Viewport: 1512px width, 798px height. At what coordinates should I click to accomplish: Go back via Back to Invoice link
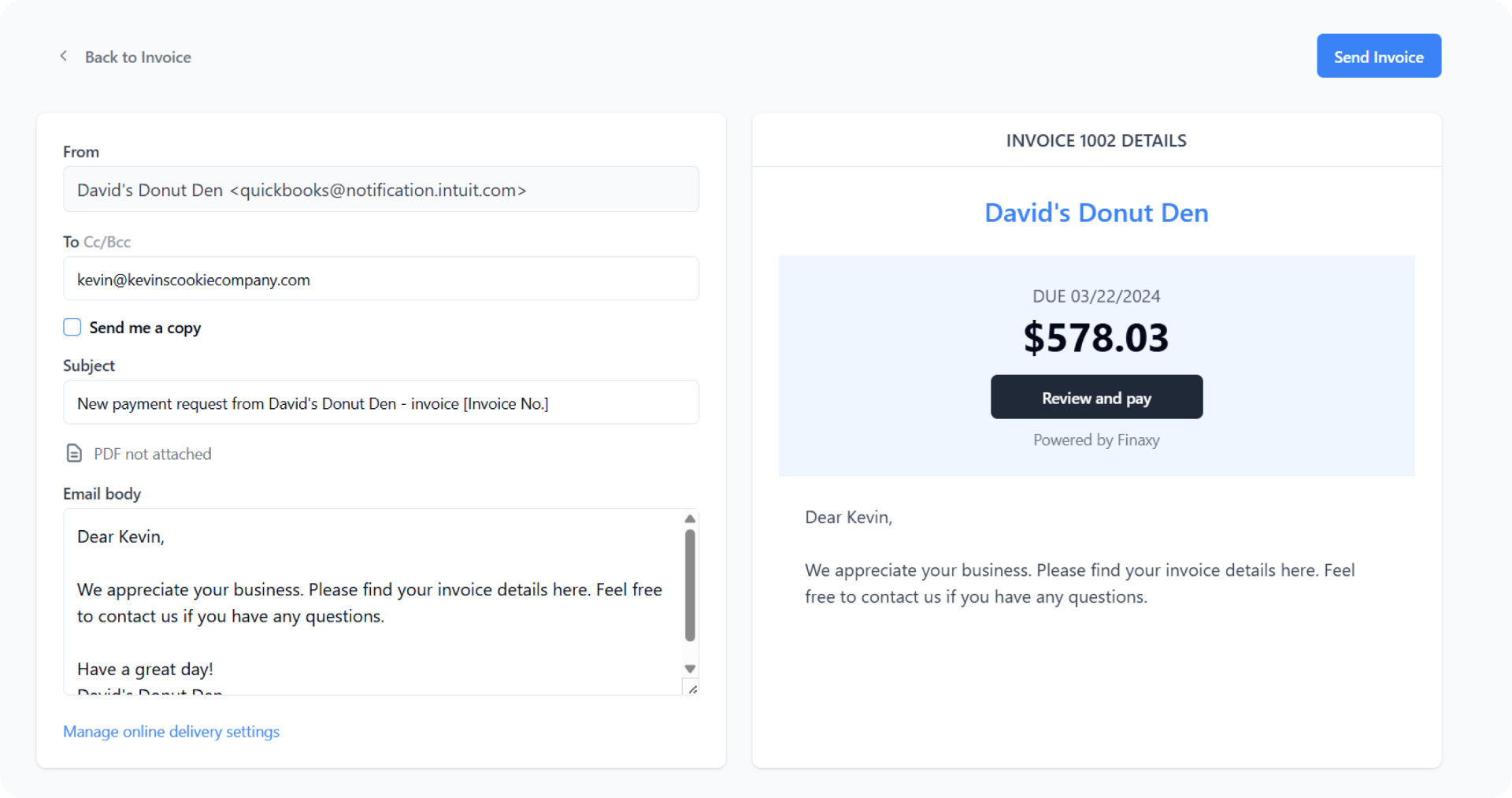pos(138,57)
